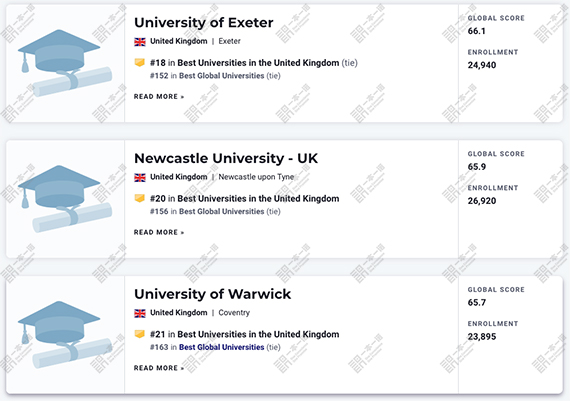Click the Newcastle University graduation cap image
This screenshot has height=401, width=570.
click(x=65, y=199)
